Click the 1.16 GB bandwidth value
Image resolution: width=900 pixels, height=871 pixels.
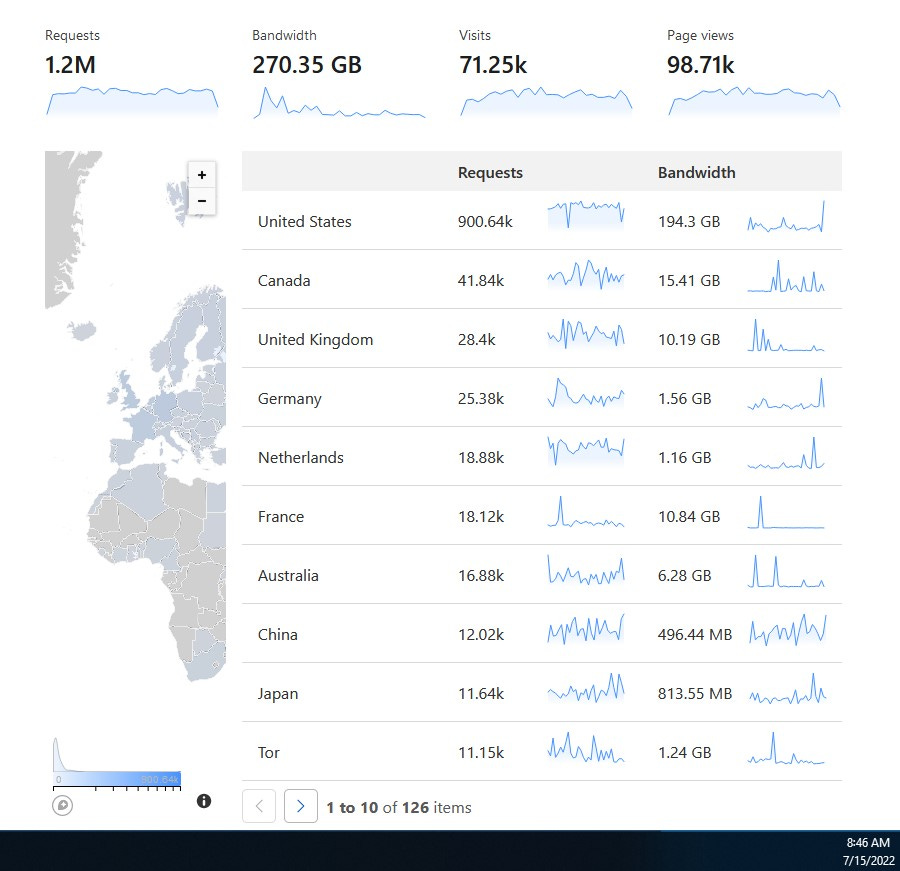click(x=685, y=458)
